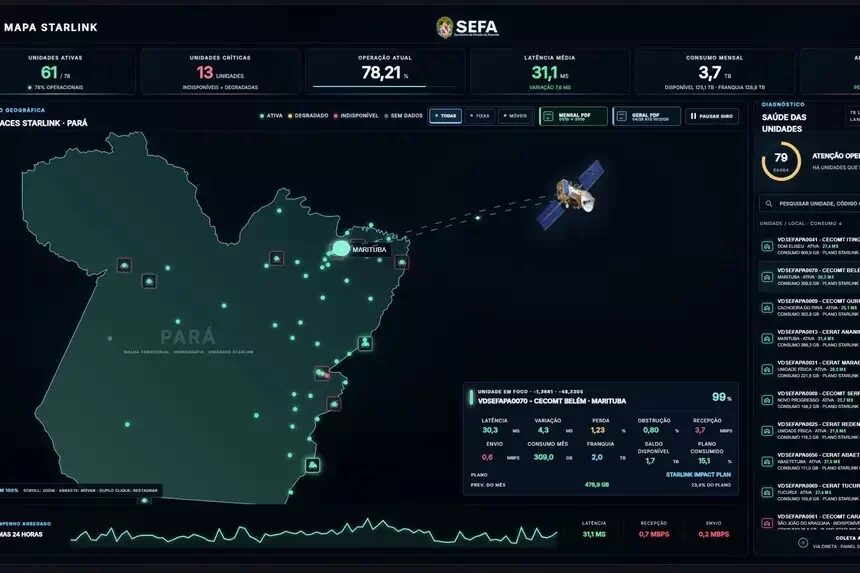This screenshot has height=573, width=860.
Task: Select the highlighted Marituba marker on the map
Action: tap(341, 248)
